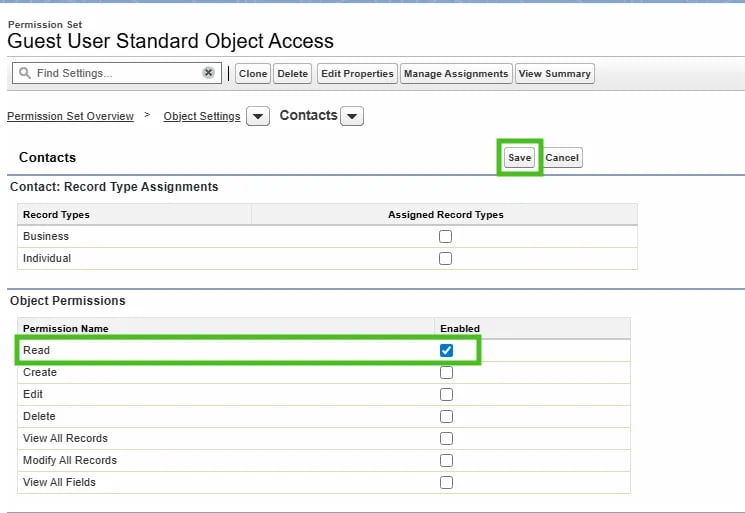
Task: Click Guest User Standard Object Access title
Action: [171, 41]
